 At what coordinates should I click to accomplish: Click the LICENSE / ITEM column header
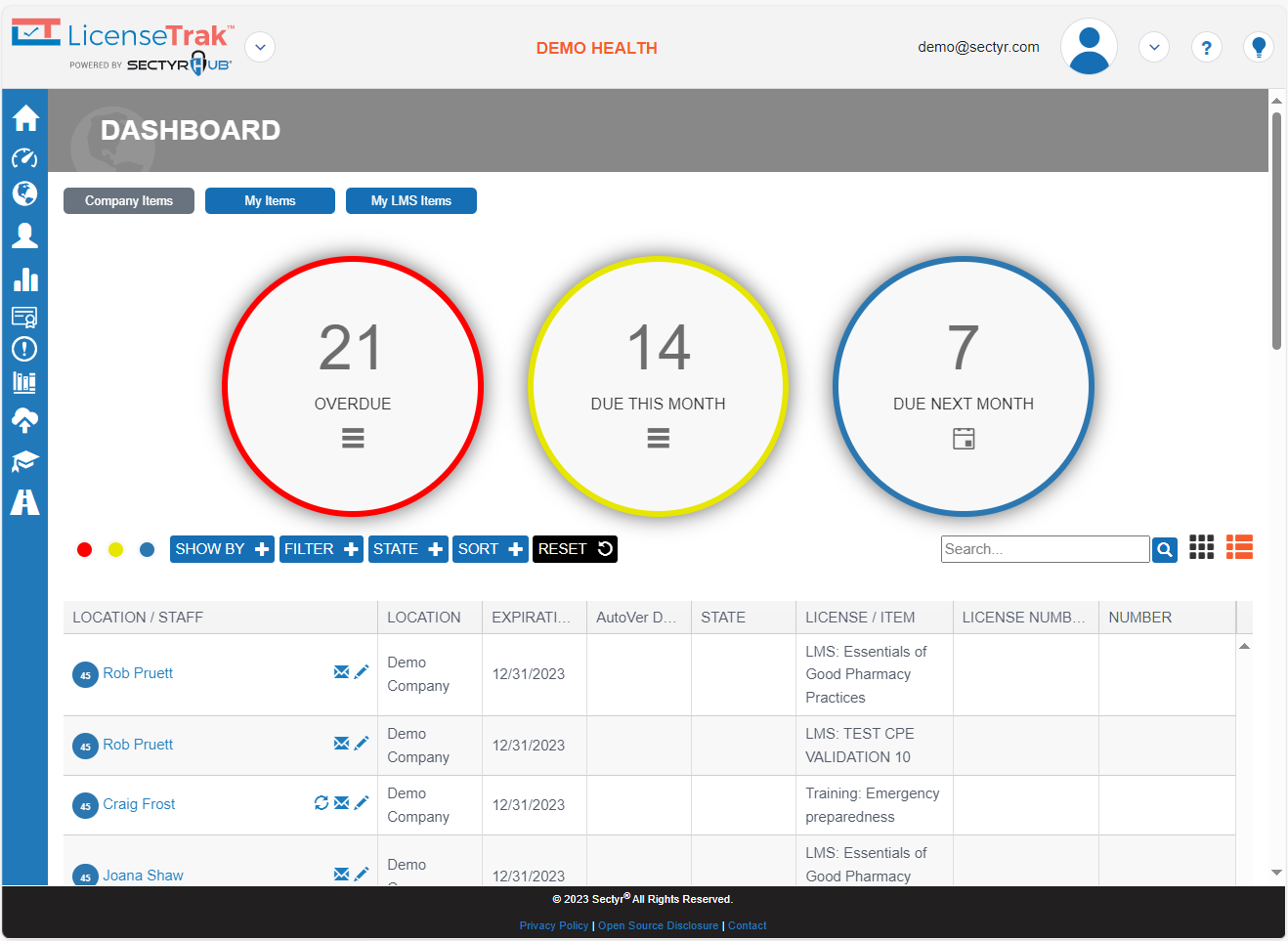875,618
